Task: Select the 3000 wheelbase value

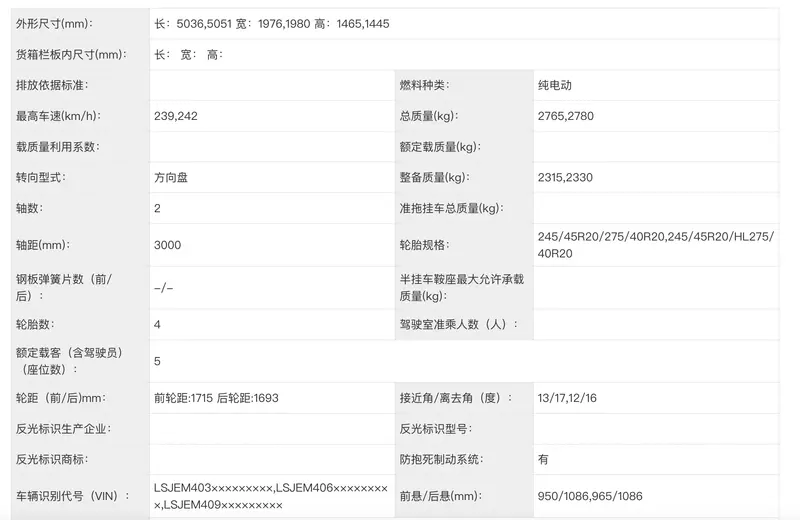Action: (x=168, y=245)
